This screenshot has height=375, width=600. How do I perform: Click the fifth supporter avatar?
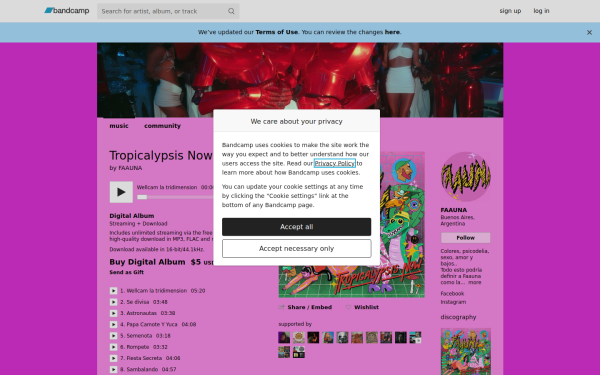tap(342, 338)
